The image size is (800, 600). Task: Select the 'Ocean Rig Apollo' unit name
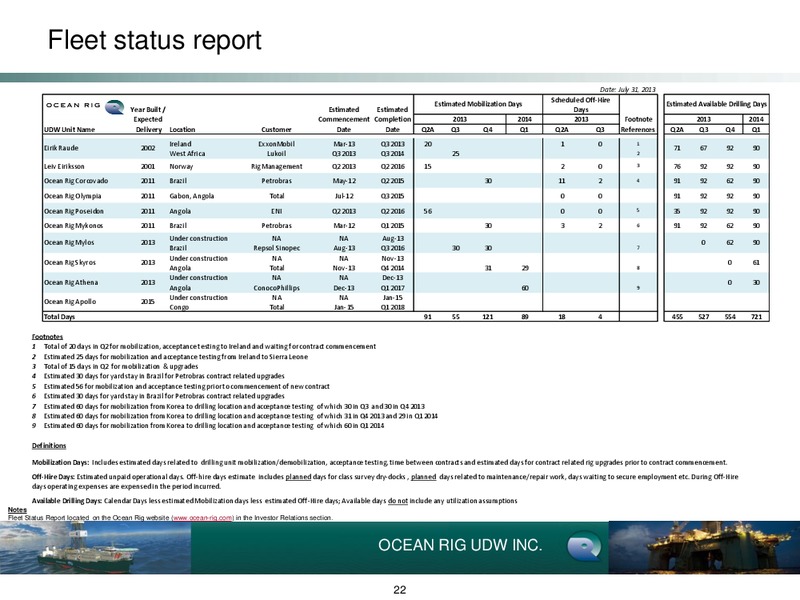[x=70, y=302]
